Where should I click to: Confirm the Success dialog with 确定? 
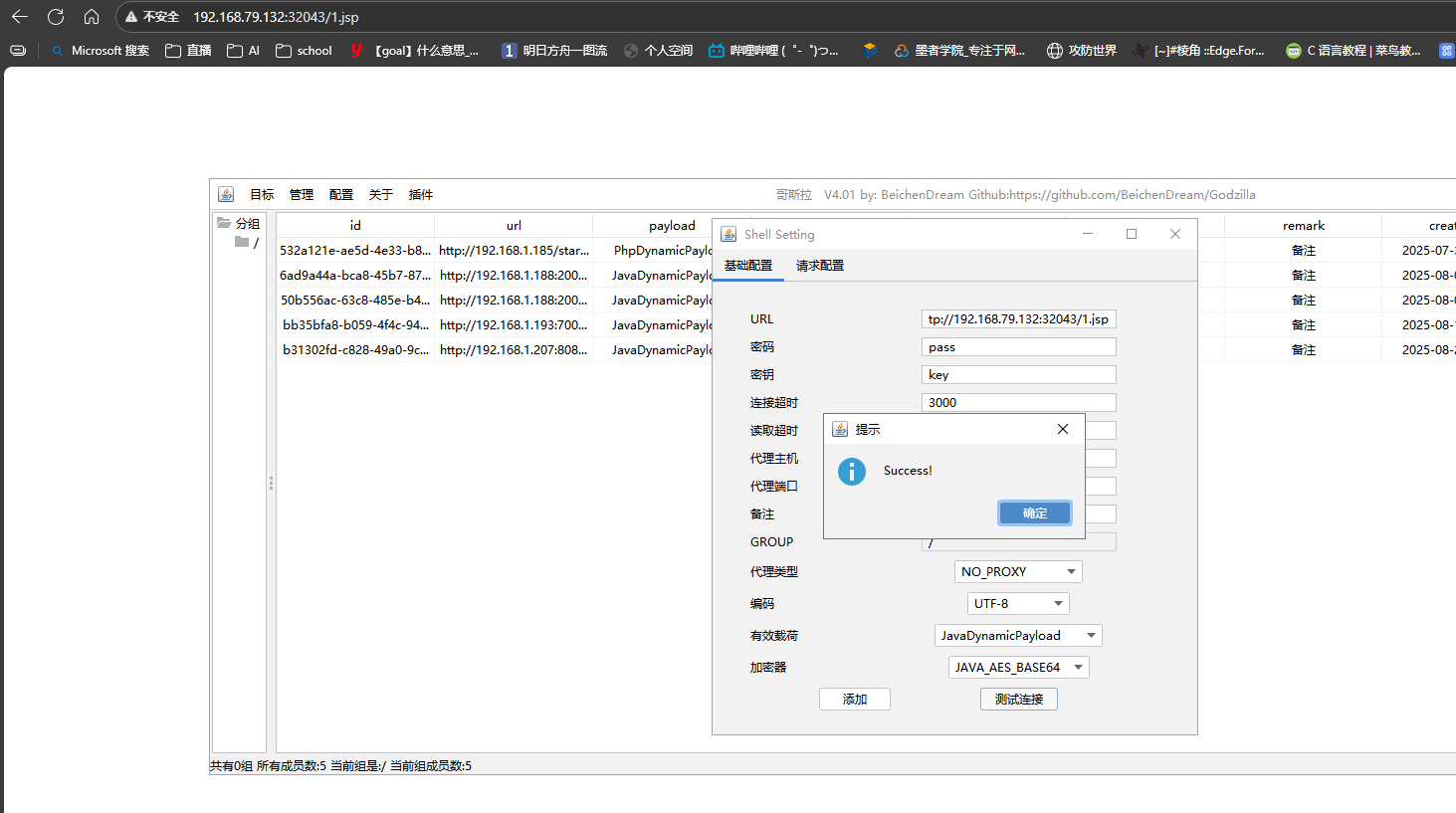pyautogui.click(x=1035, y=513)
